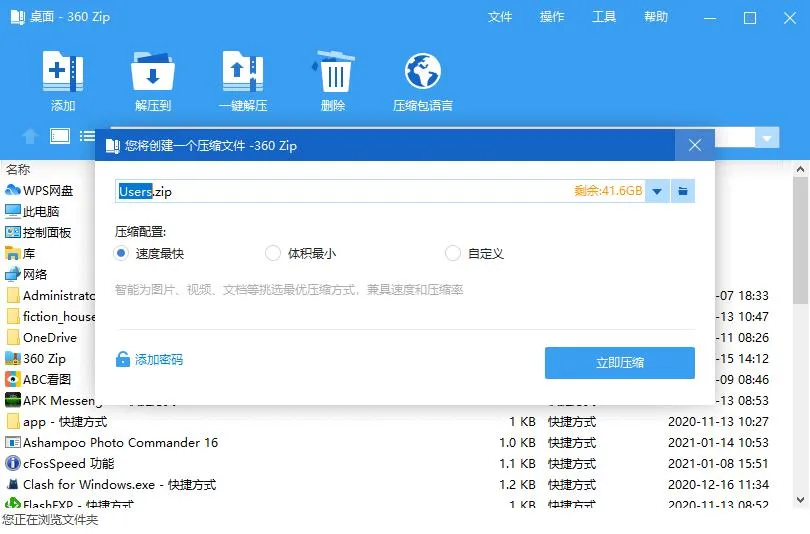Select the Administrator folder row

click(x=50, y=295)
